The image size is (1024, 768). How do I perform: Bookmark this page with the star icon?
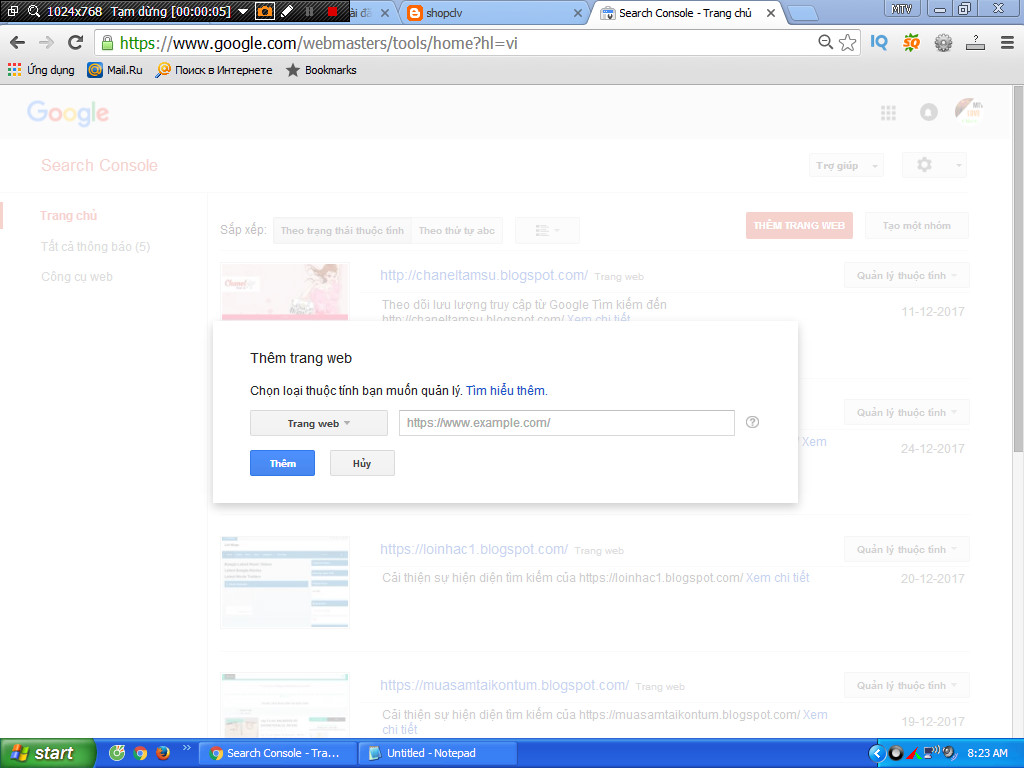848,43
